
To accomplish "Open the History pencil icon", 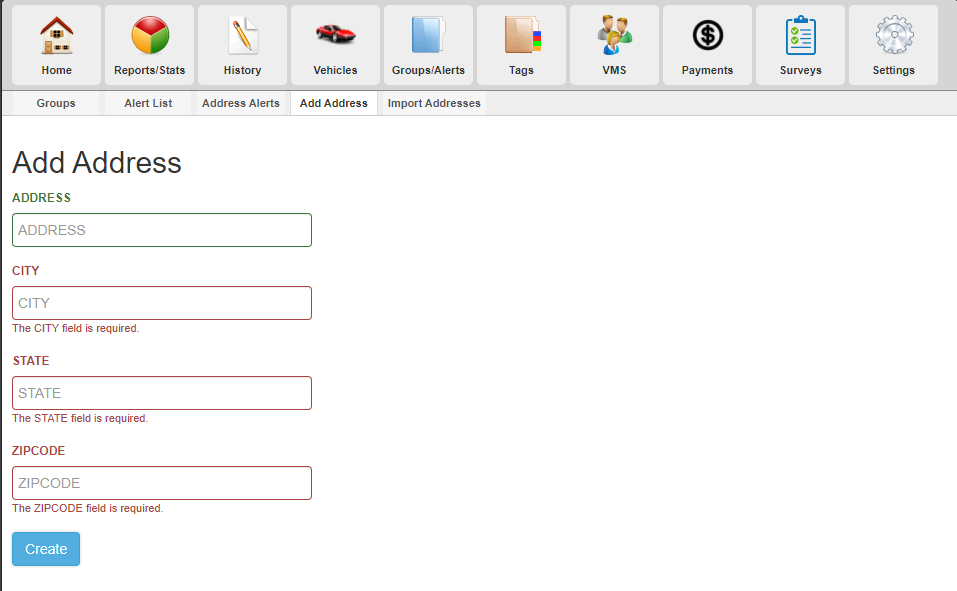I will (243, 35).
